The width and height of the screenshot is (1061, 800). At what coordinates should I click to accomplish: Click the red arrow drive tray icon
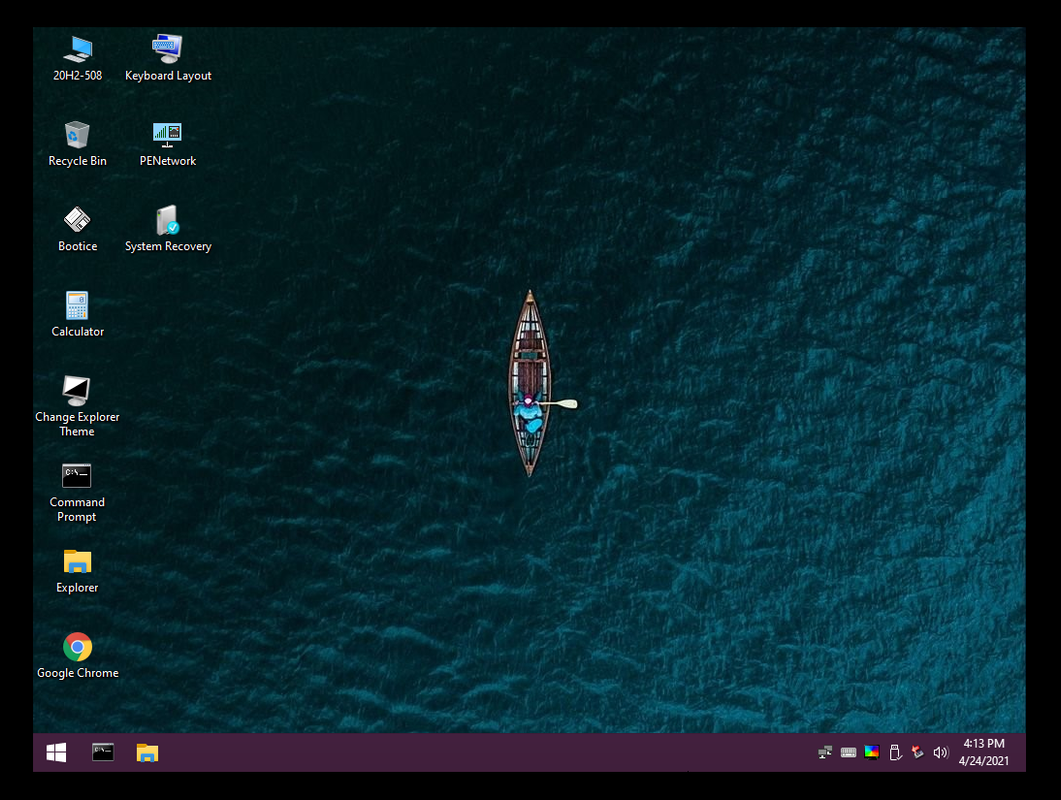918,752
